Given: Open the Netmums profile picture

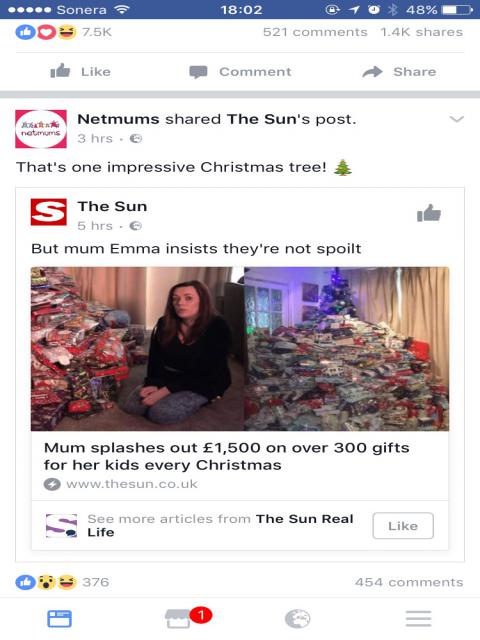Looking at the screenshot, I should click(x=41, y=129).
